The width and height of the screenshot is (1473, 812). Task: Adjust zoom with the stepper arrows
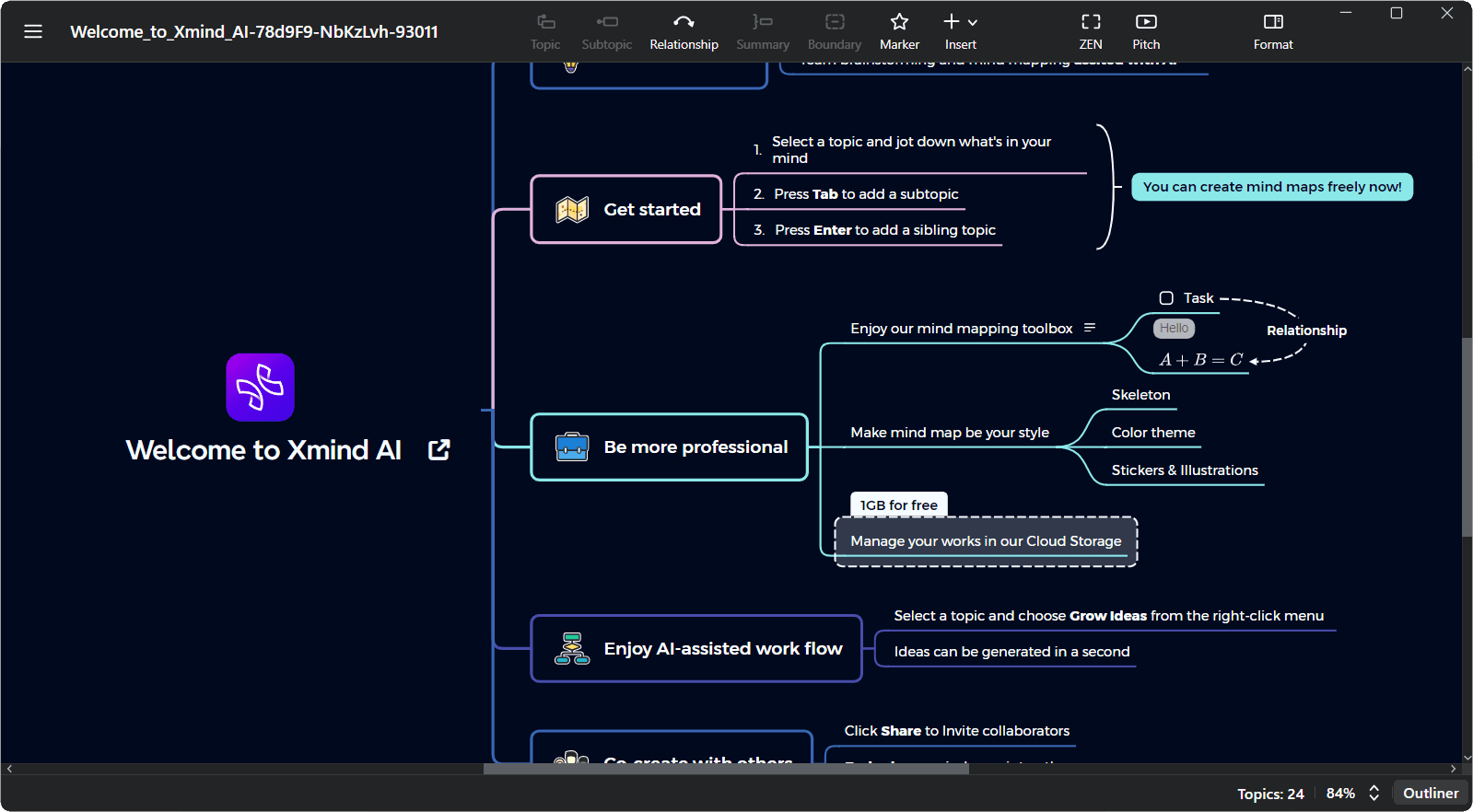[1374, 794]
